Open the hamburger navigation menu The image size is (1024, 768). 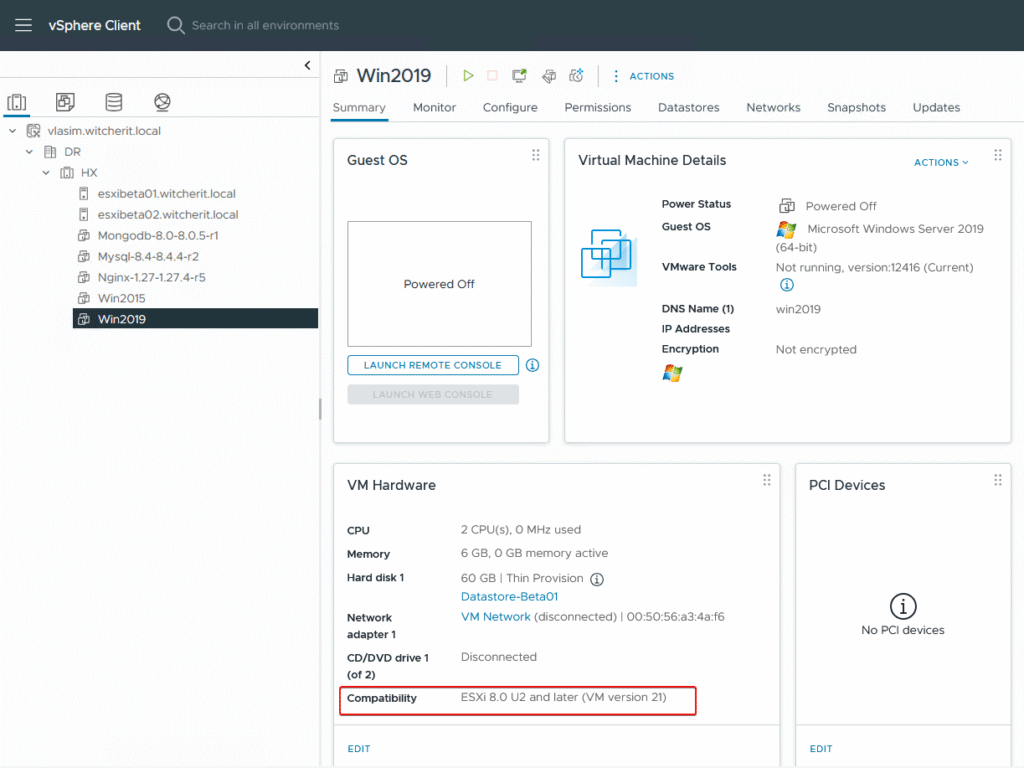coord(24,25)
